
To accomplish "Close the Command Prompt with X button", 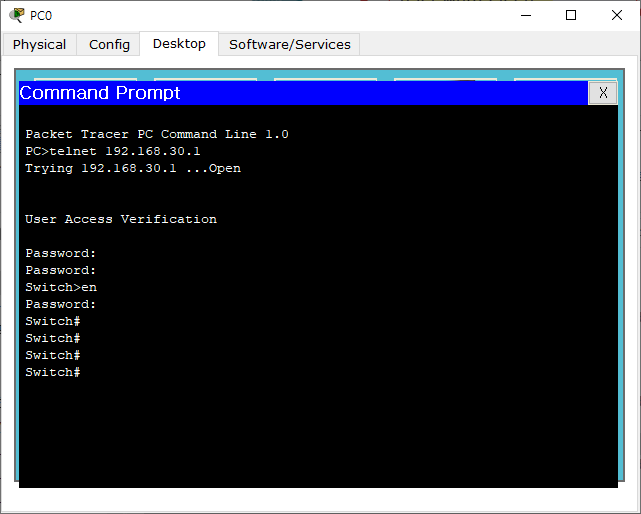I will point(603,93).
